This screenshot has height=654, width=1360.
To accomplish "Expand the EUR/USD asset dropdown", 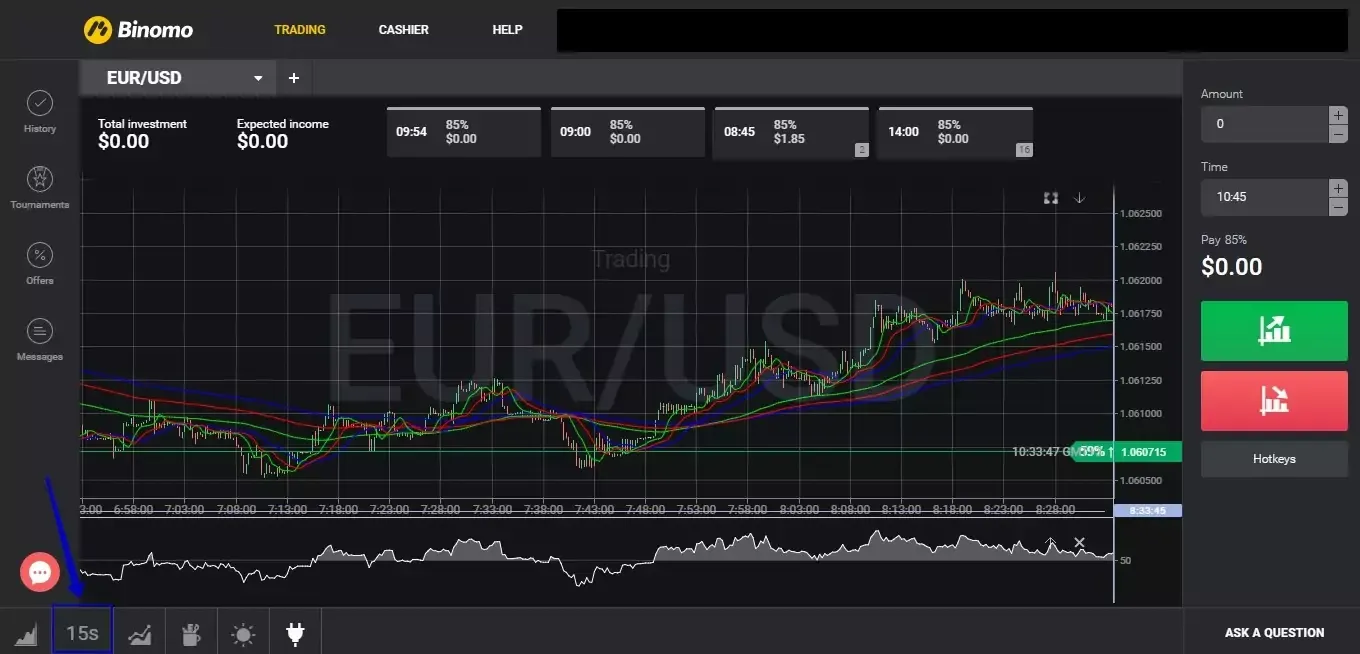I will tap(258, 78).
